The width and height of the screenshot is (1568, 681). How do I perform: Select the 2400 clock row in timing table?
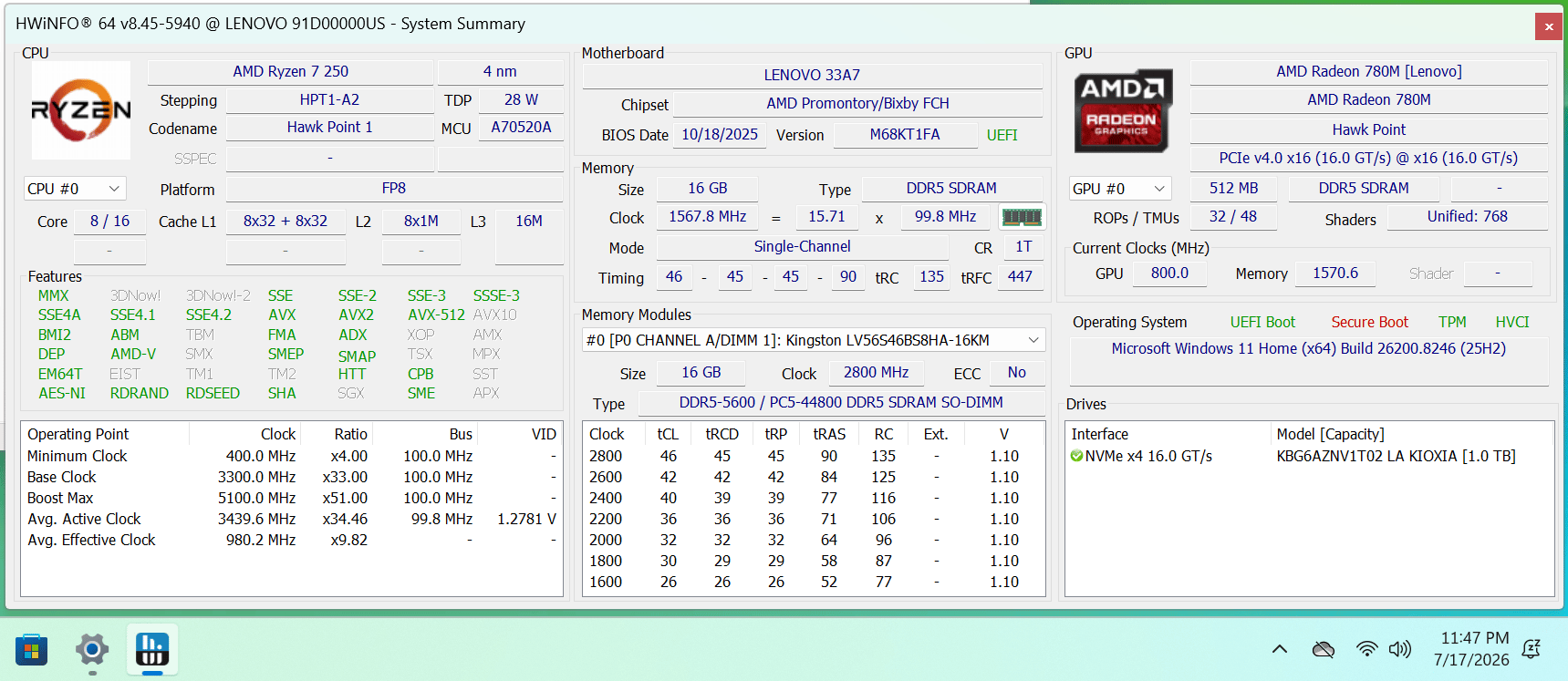click(x=812, y=498)
